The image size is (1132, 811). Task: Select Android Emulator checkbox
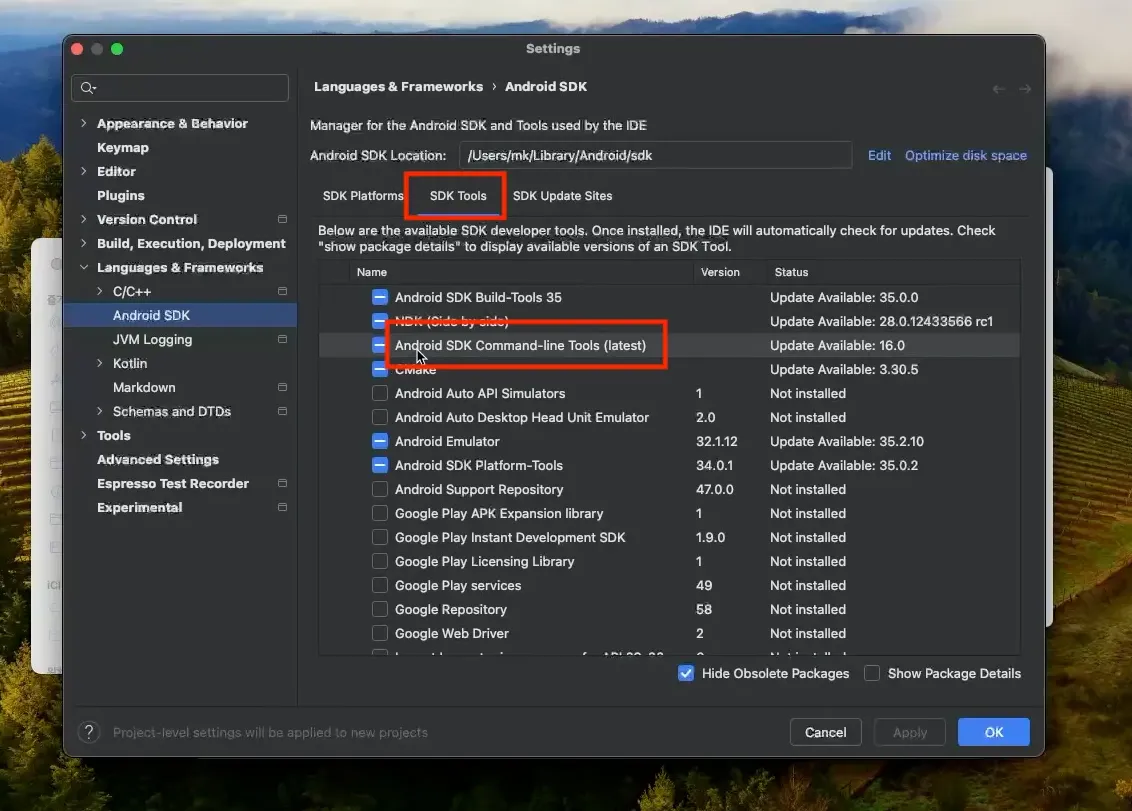click(380, 441)
